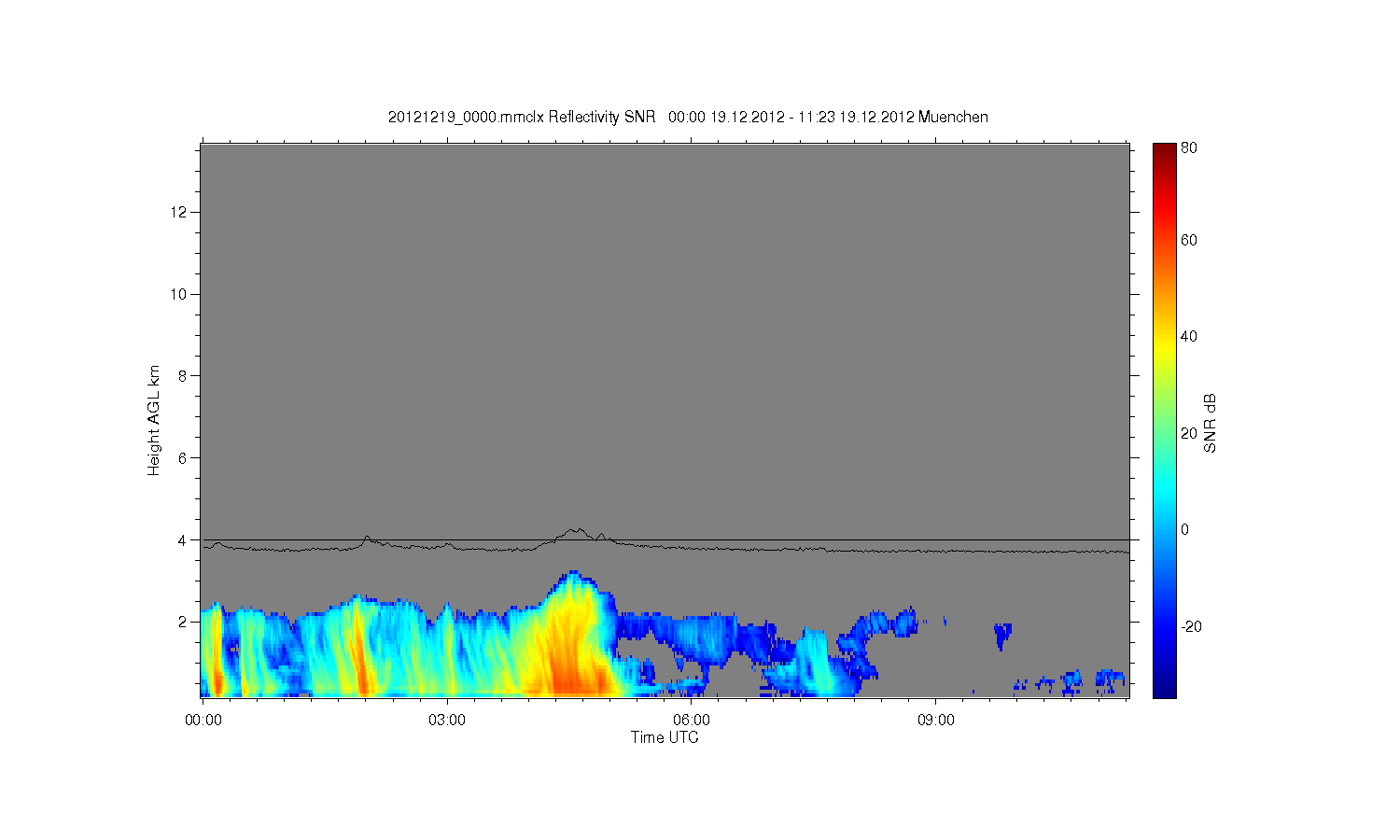Click the plot title text
The image size is (1400, 840).
[x=688, y=117]
